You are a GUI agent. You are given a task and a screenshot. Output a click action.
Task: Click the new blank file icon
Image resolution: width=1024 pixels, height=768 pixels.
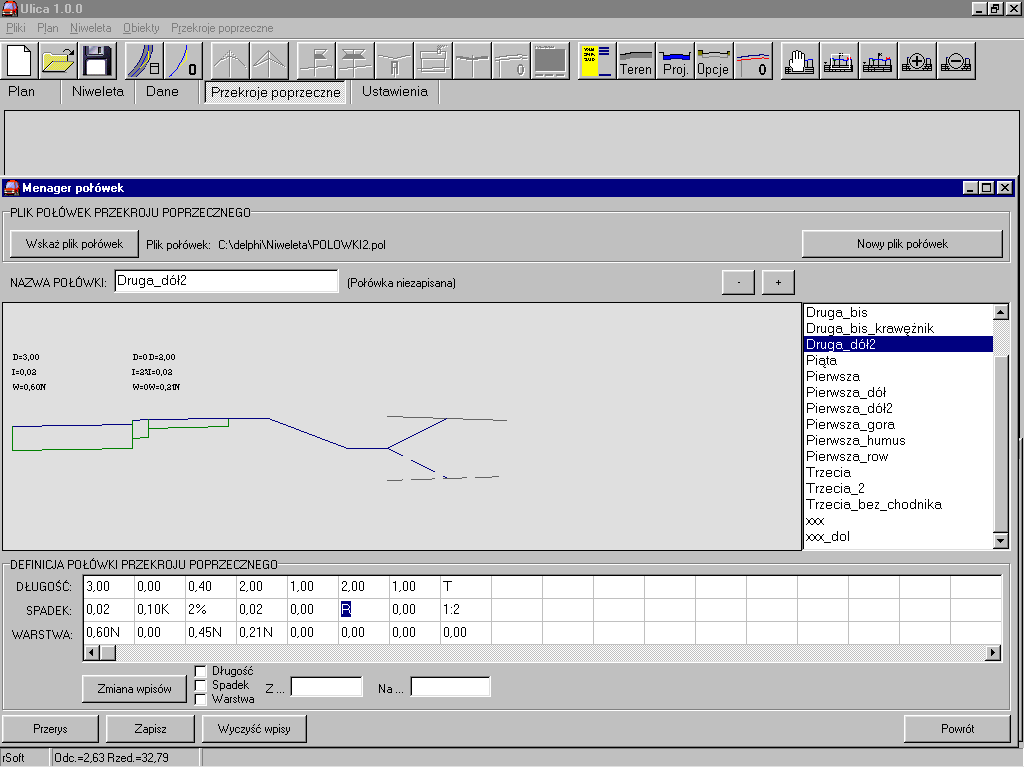pos(20,61)
